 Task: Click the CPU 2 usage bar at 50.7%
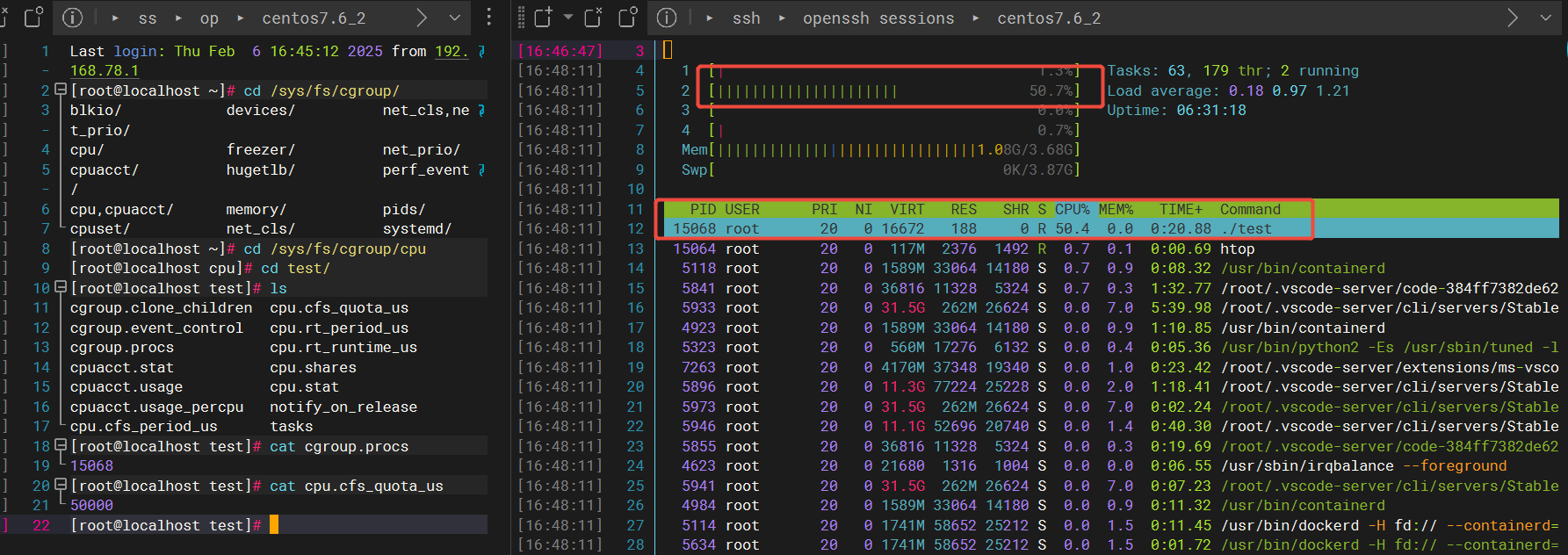pos(893,90)
